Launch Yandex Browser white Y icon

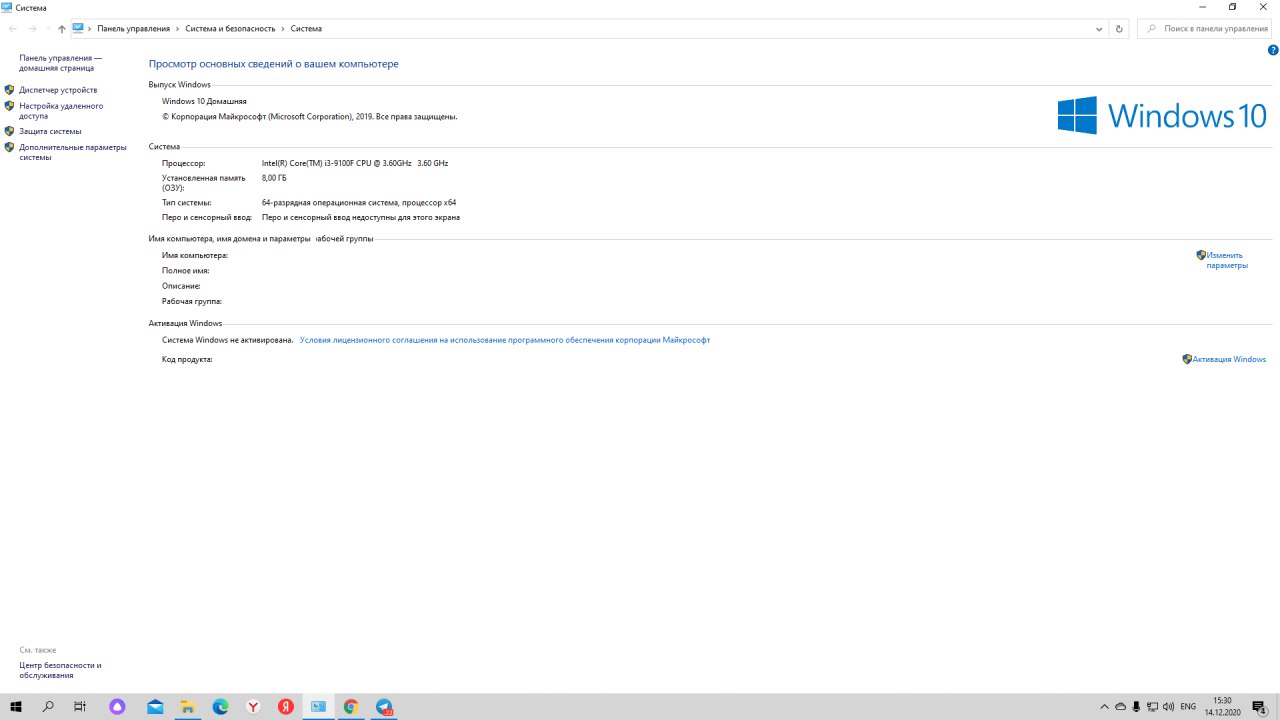[x=253, y=707]
